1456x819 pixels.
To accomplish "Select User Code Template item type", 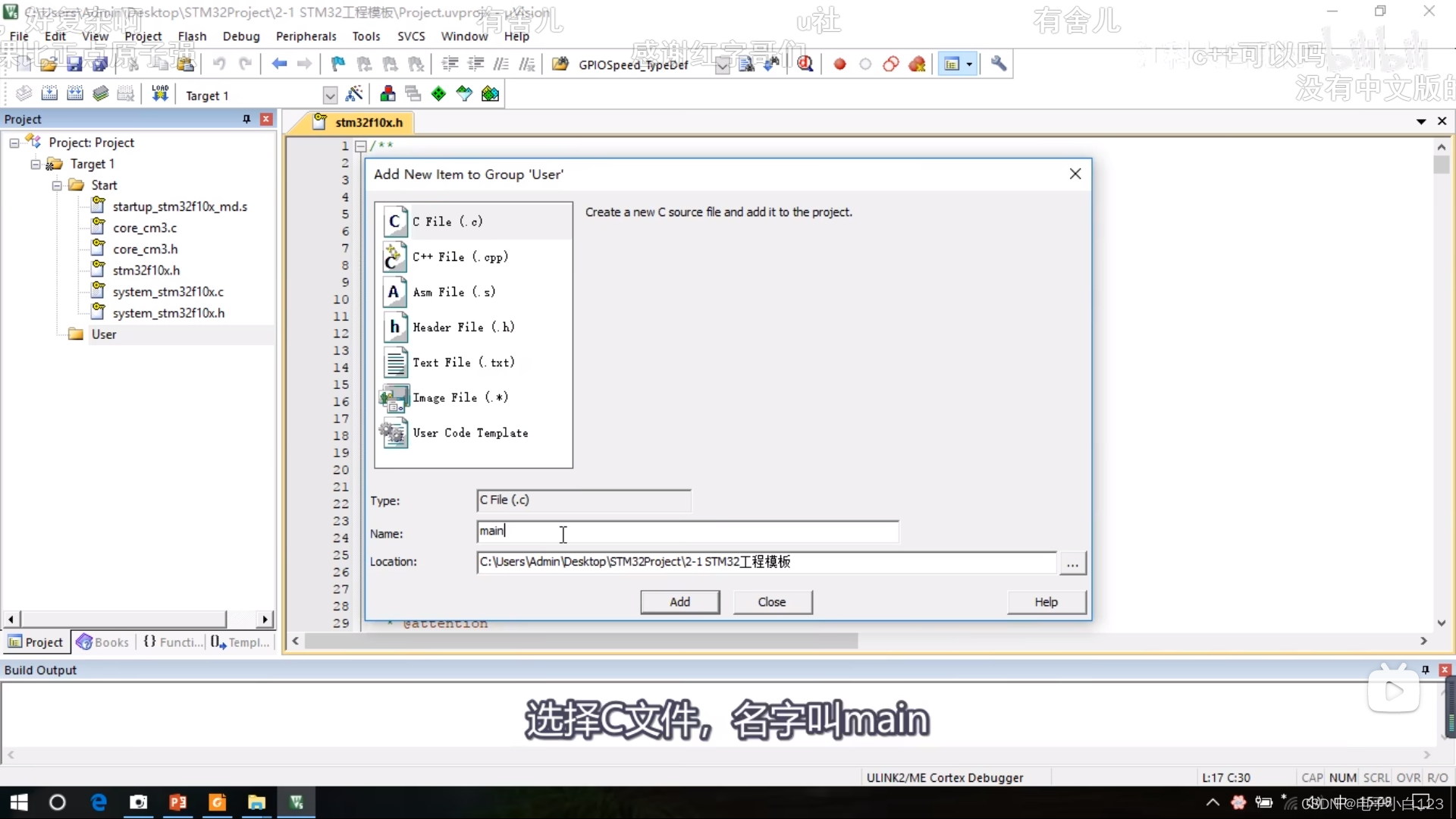I will pyautogui.click(x=470, y=433).
